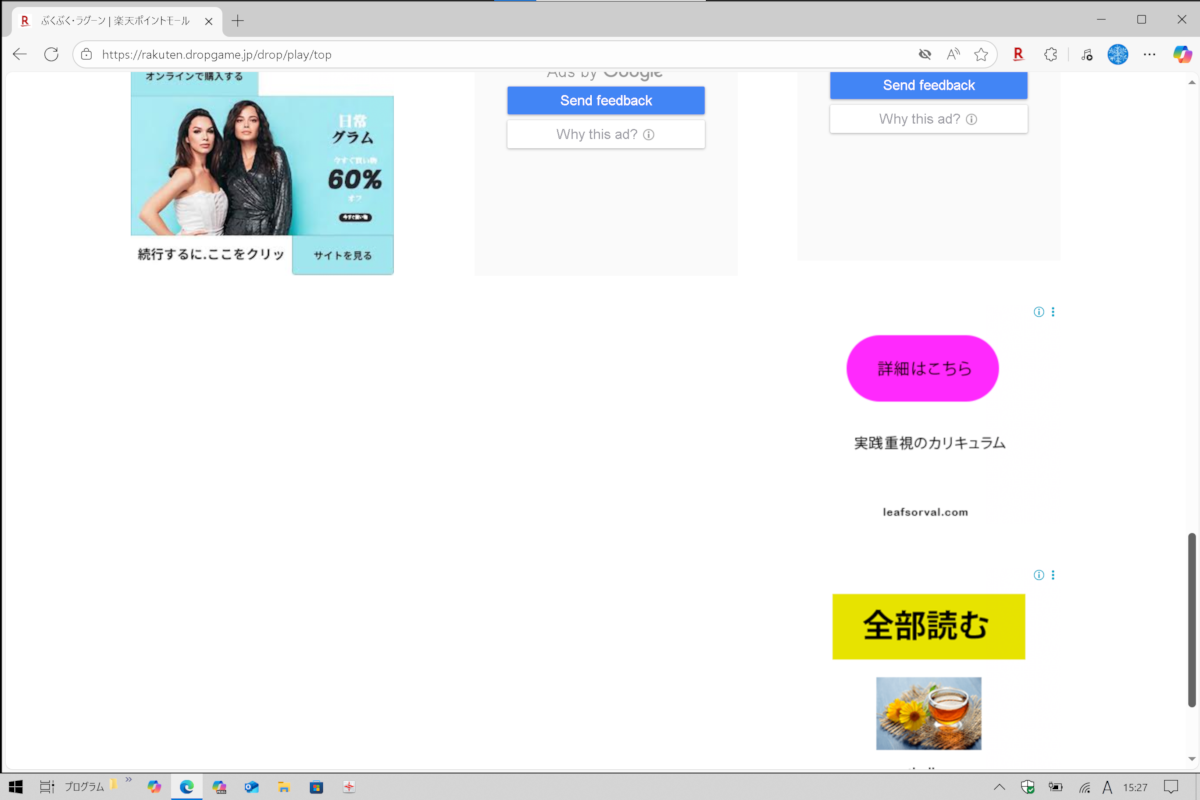Screen dimensions: 1200x800
Task: Open the Copilot sidebar icon
Action: point(1182,54)
